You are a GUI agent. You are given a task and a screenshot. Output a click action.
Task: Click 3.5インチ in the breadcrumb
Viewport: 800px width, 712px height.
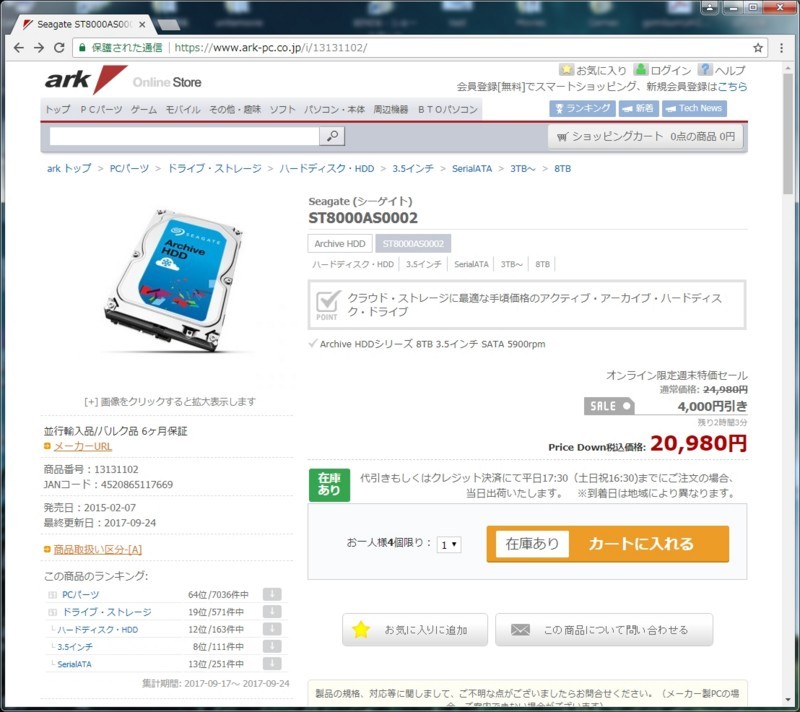point(413,168)
